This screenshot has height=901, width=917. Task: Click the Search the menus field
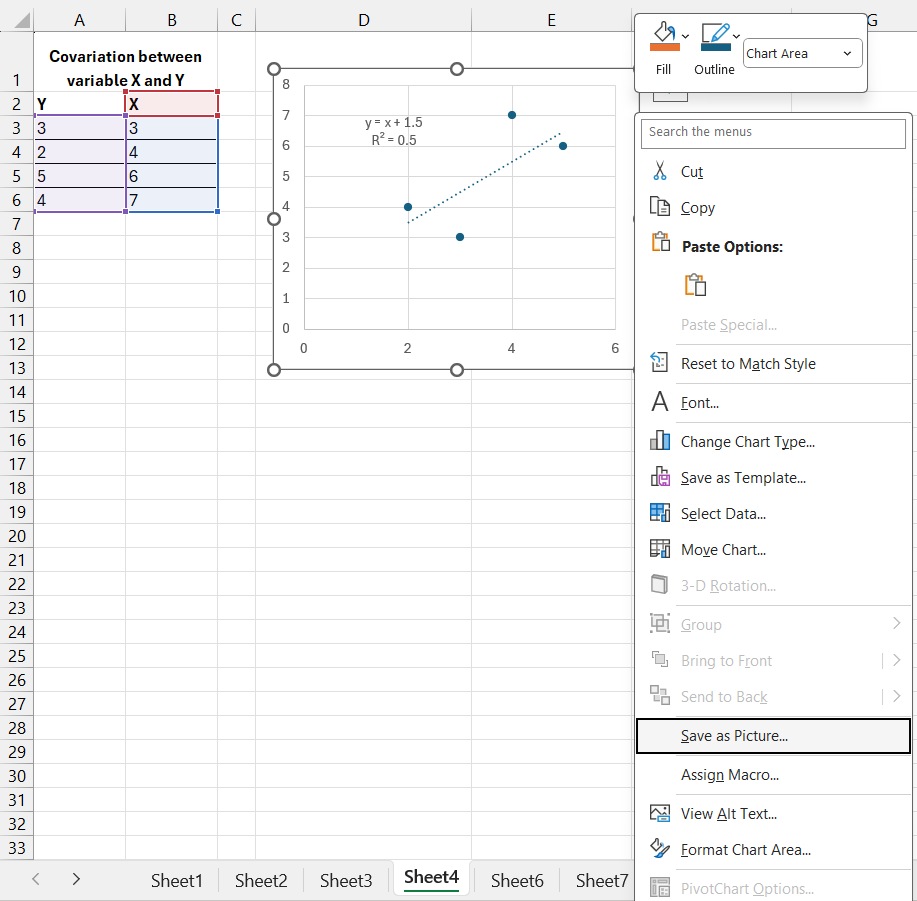click(773, 132)
